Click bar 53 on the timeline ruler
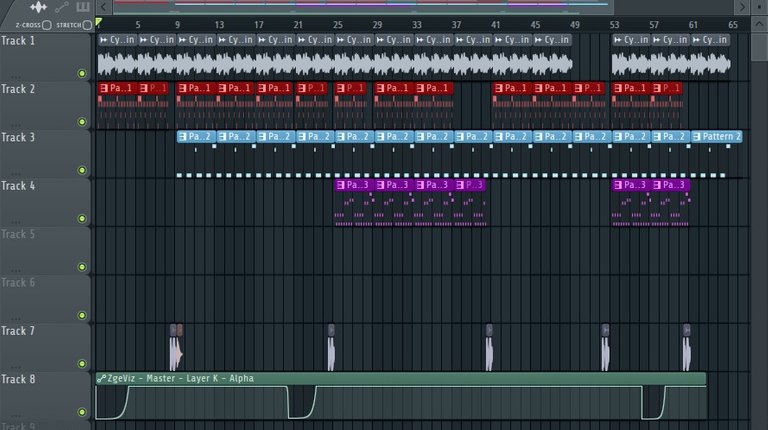The width and height of the screenshot is (768, 430). point(614,24)
